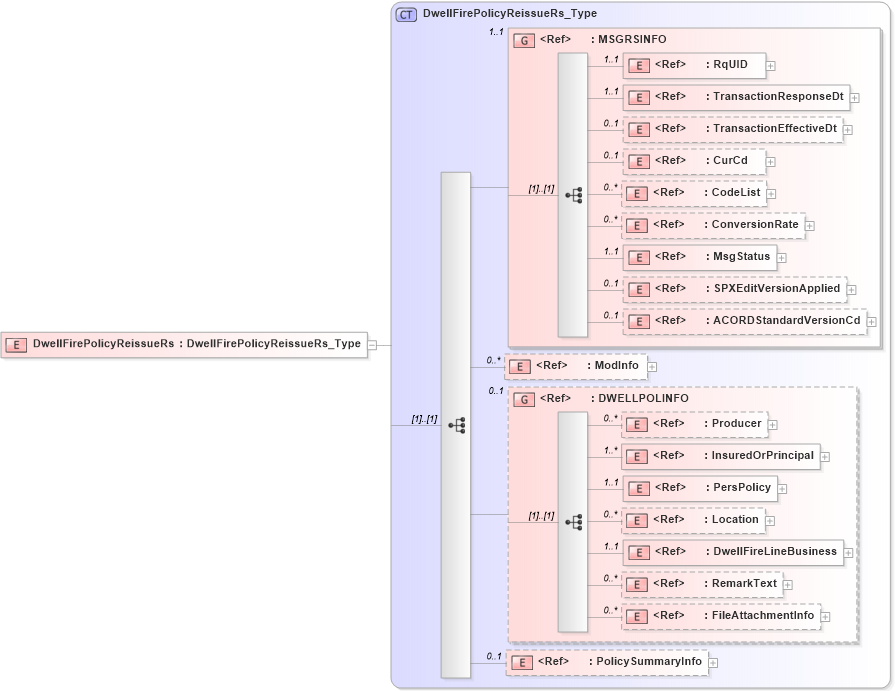The image size is (895, 691).
Task: Select the E icon of the RqUID element
Action: click(x=637, y=65)
